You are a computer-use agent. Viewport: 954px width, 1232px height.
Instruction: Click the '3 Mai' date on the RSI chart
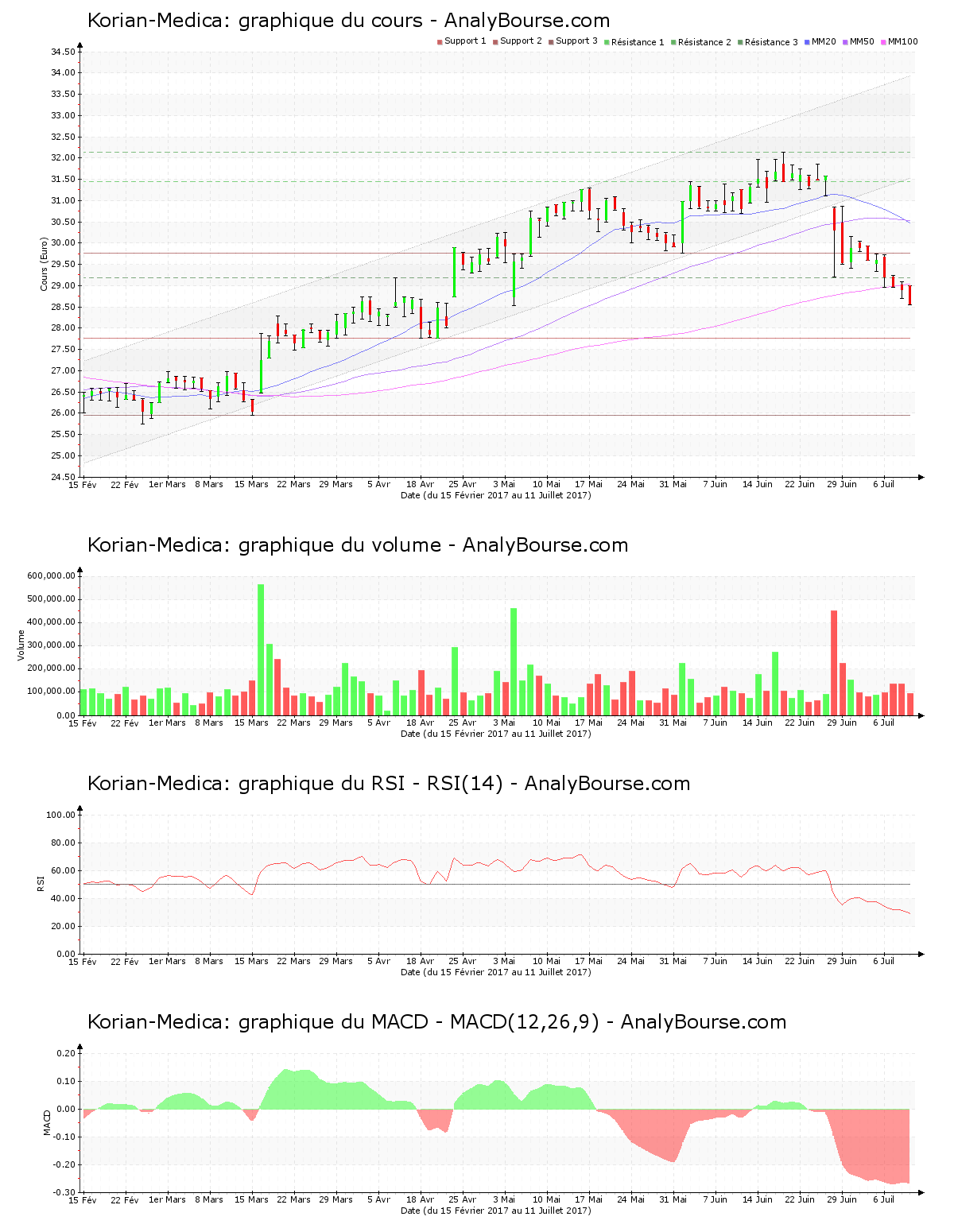(x=504, y=961)
